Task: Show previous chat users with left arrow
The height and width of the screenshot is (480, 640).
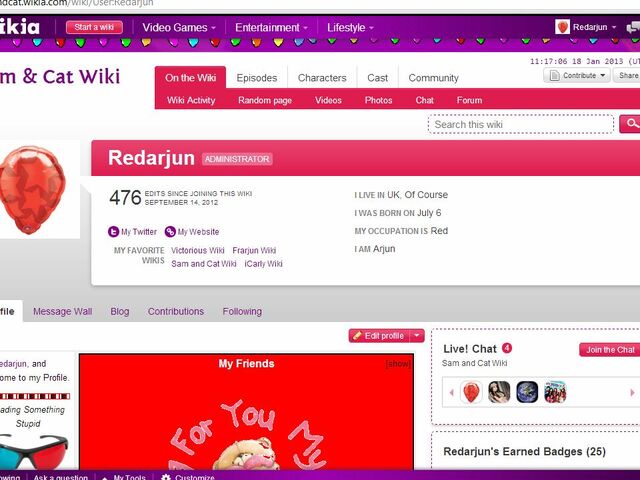Action: [451, 393]
